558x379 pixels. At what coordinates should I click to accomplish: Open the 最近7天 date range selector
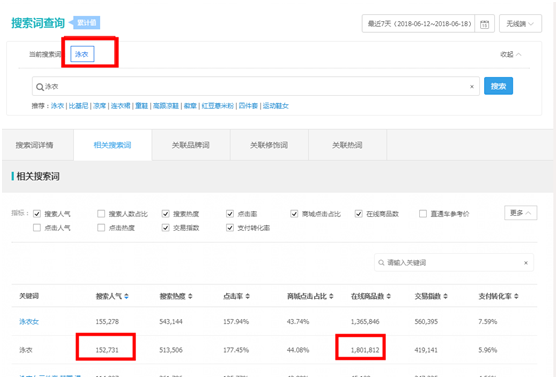pyautogui.click(x=418, y=24)
